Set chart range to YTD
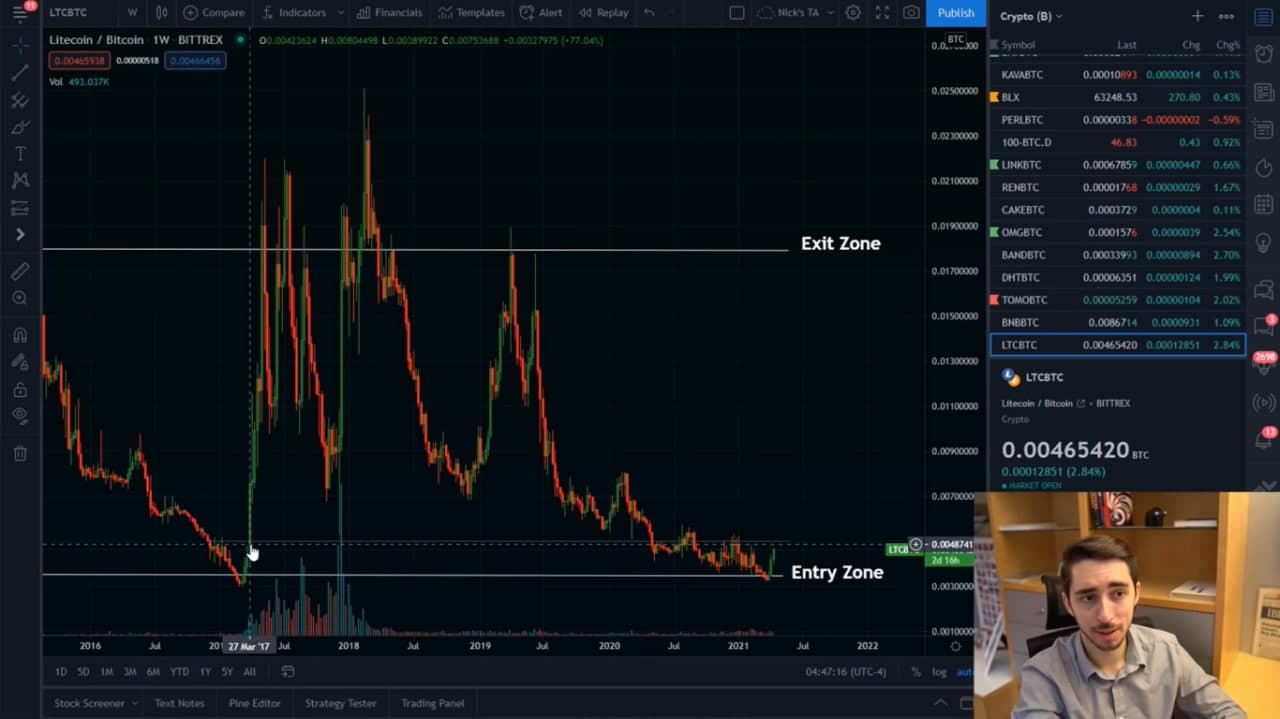The width and height of the screenshot is (1280, 719). tap(179, 672)
